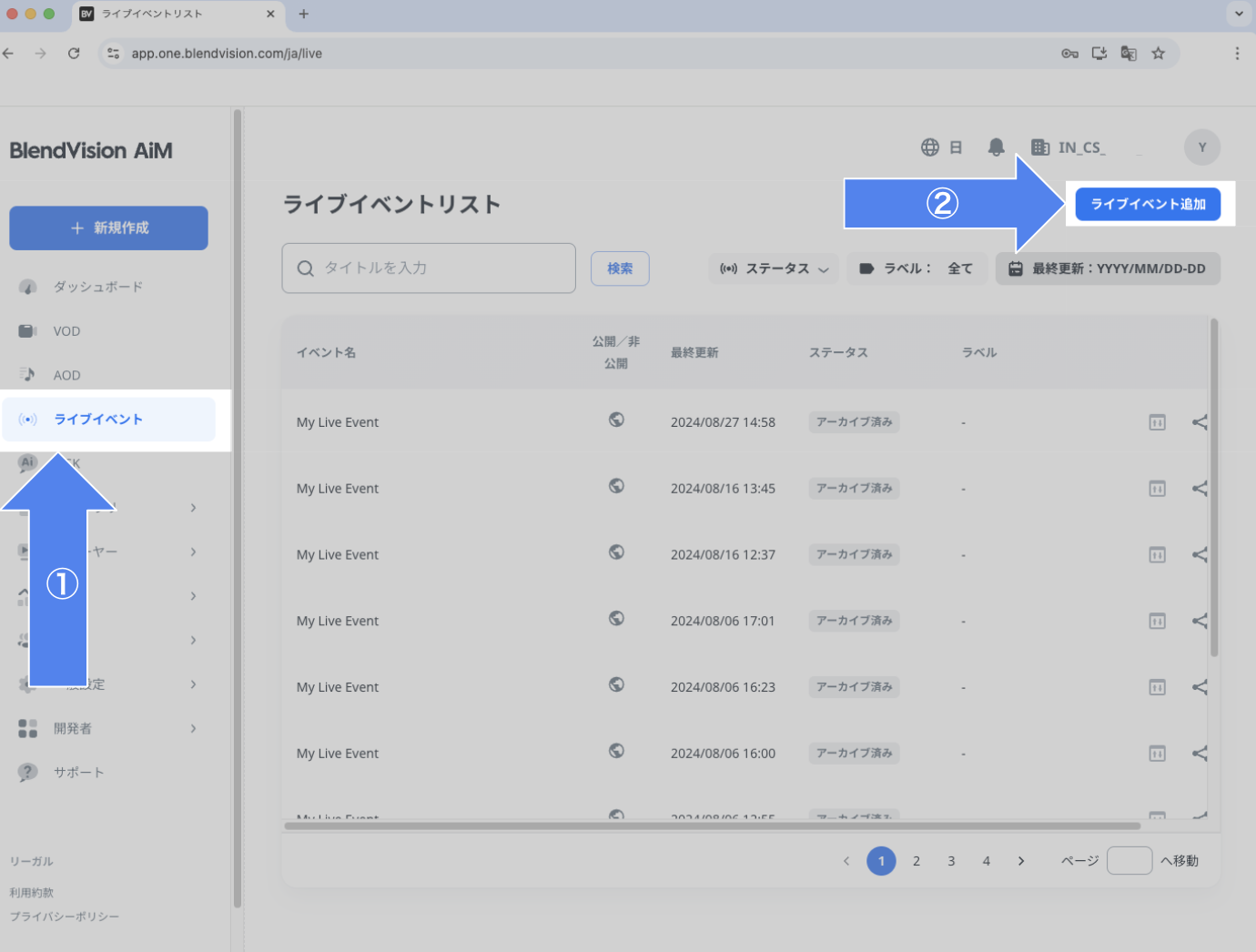Open the Y user avatar menu

[x=1202, y=147]
